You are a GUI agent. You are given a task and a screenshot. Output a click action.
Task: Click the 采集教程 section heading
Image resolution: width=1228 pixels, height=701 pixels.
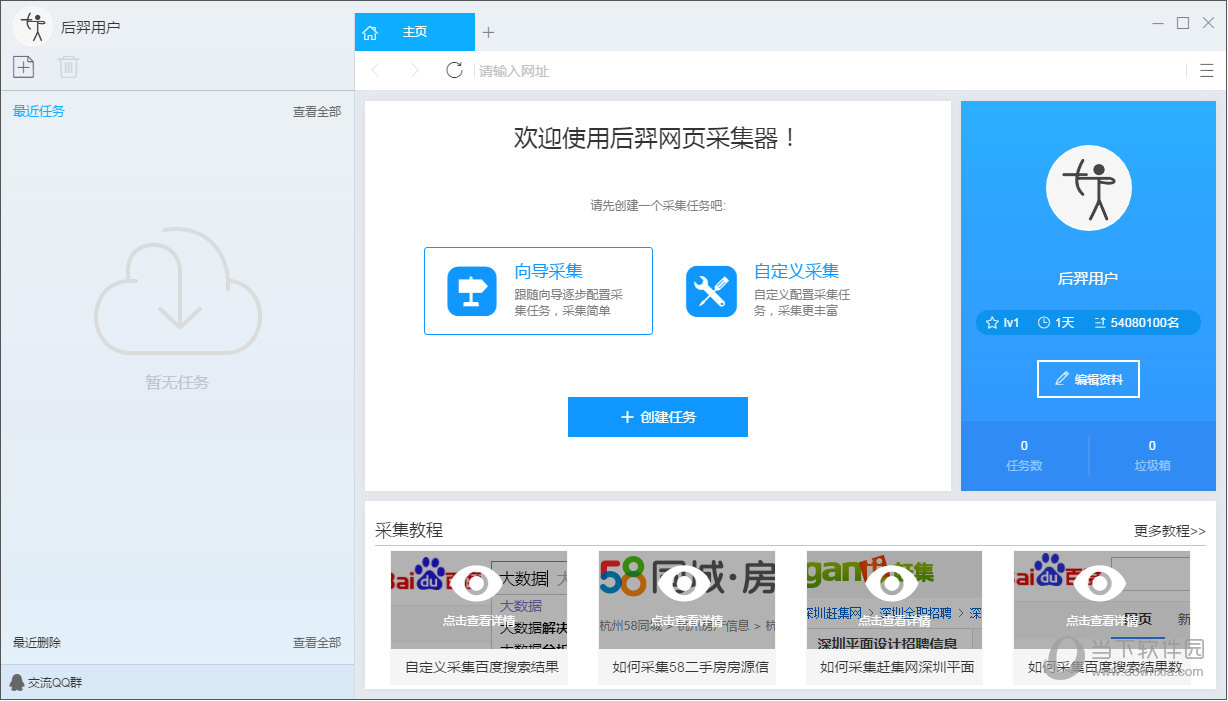coord(409,530)
